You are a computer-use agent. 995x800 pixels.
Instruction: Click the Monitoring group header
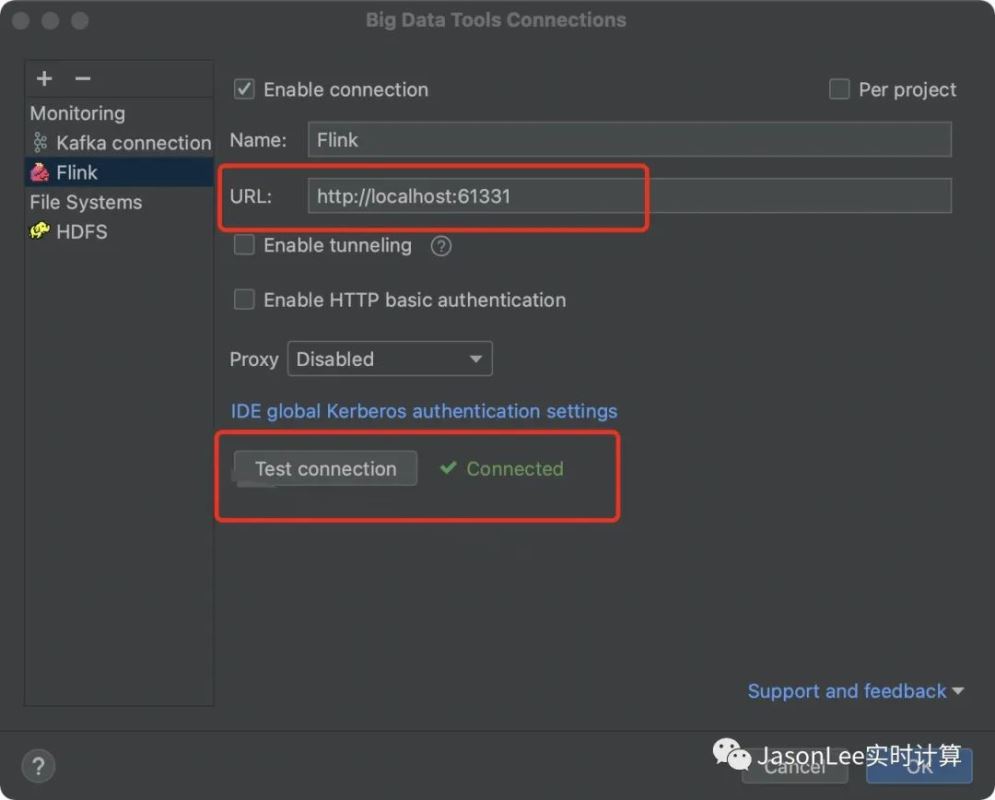pyautogui.click(x=77, y=114)
